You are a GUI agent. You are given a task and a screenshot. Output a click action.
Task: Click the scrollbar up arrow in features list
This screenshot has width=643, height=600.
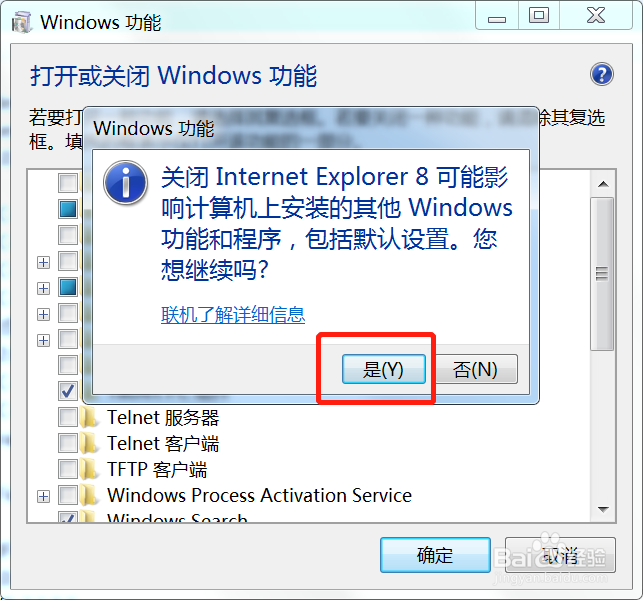coord(603,184)
